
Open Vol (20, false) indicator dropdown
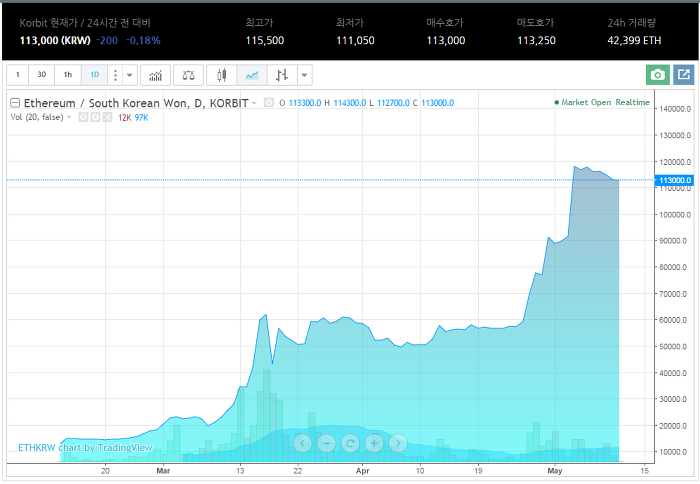tap(69, 117)
